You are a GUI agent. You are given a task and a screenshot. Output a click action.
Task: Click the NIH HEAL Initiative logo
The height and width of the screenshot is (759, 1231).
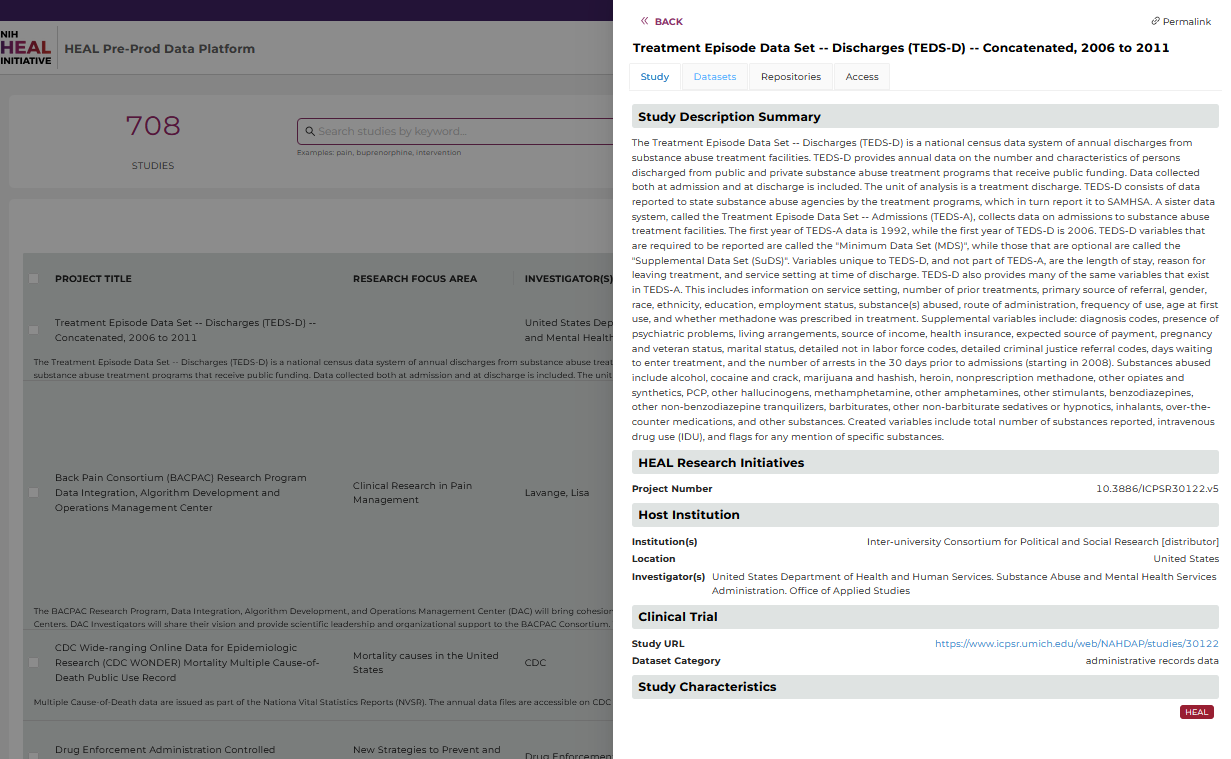(27, 48)
